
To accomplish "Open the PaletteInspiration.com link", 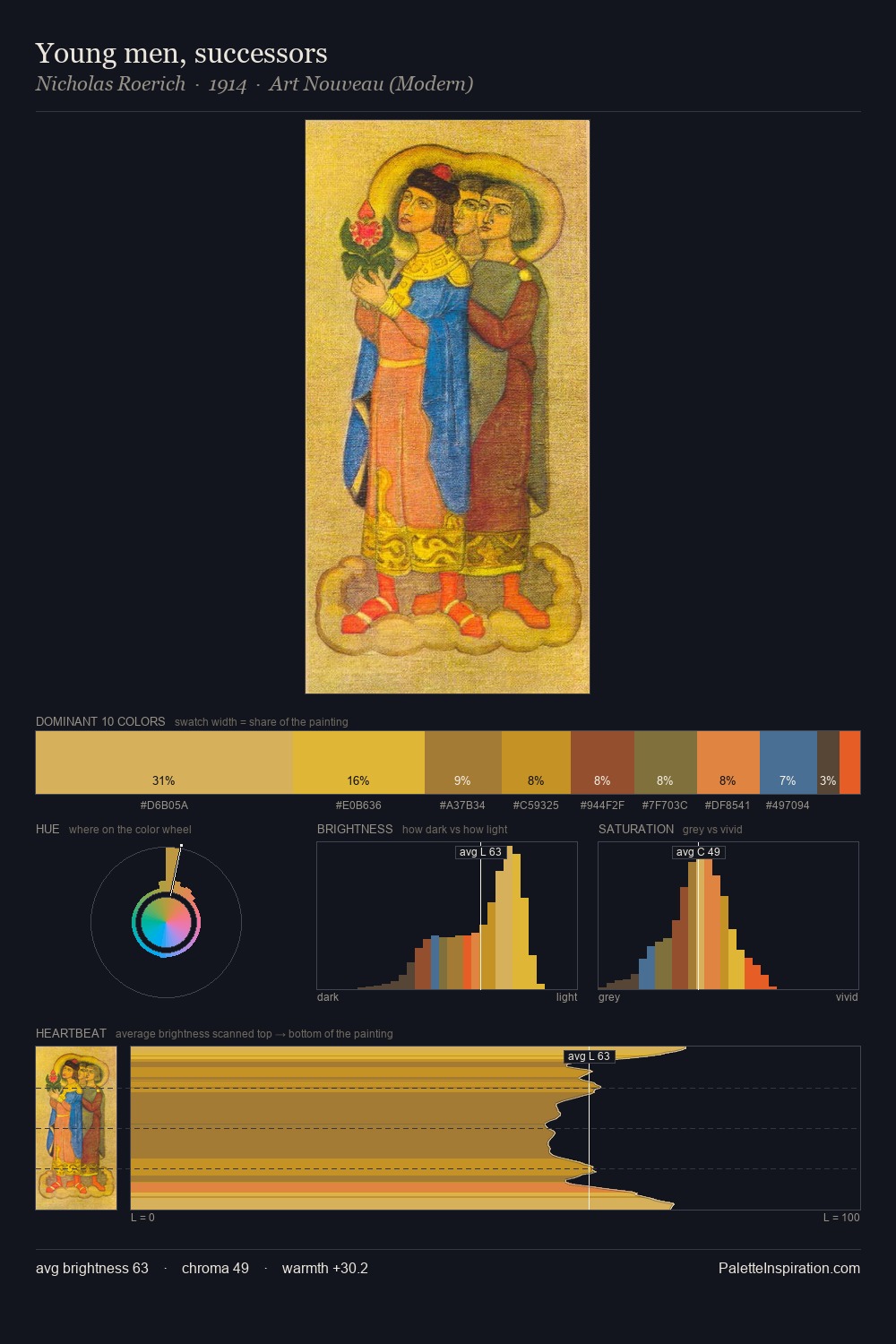I will pyautogui.click(x=789, y=1268).
